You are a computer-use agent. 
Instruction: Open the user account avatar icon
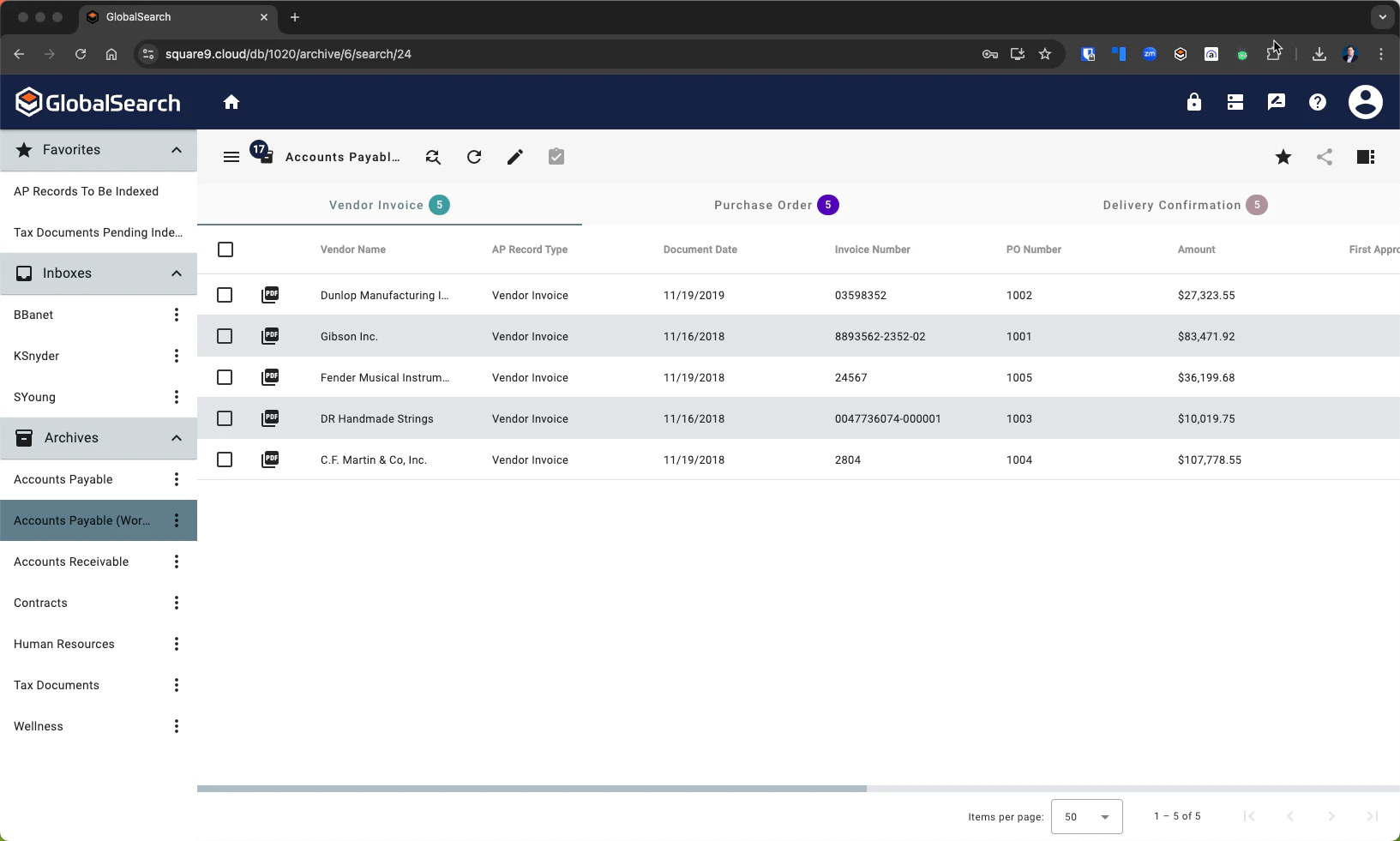[1366, 102]
